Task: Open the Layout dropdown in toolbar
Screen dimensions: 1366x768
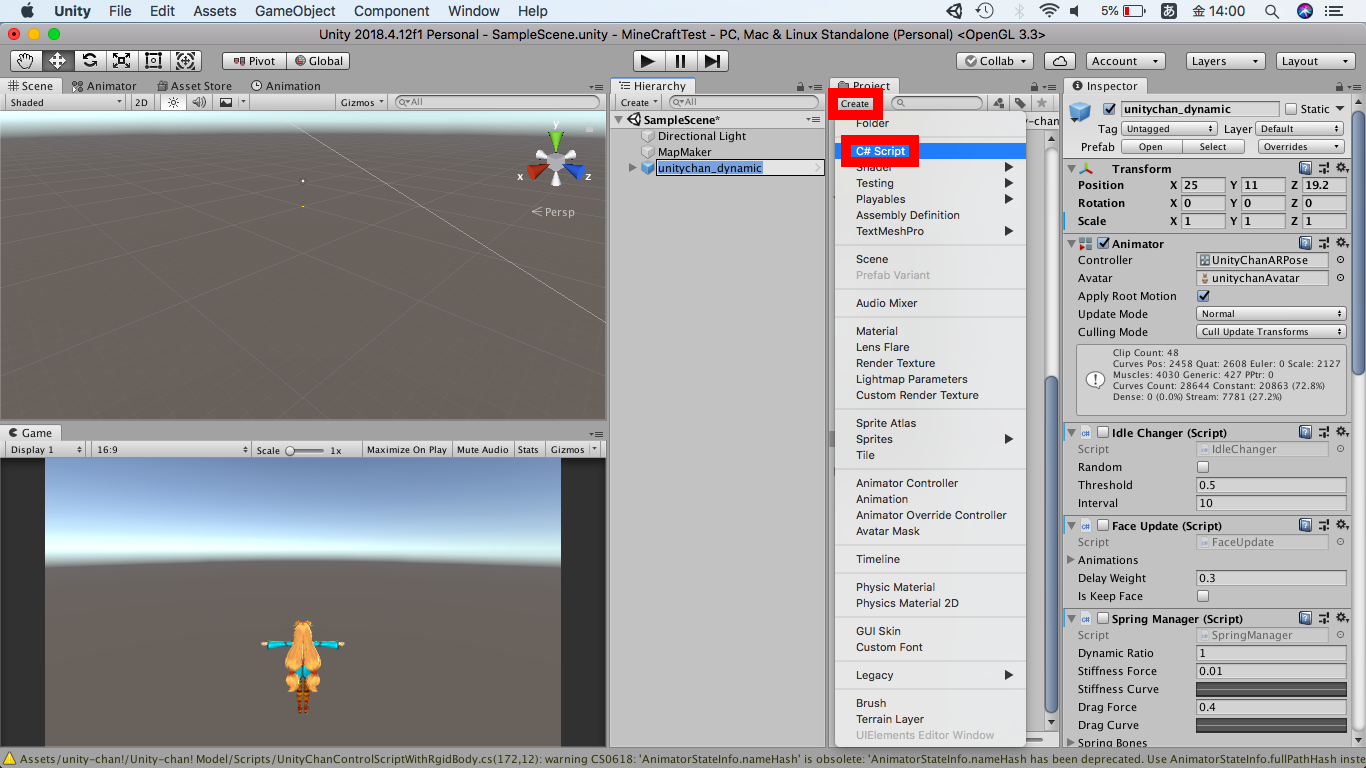Action: pos(1313,61)
